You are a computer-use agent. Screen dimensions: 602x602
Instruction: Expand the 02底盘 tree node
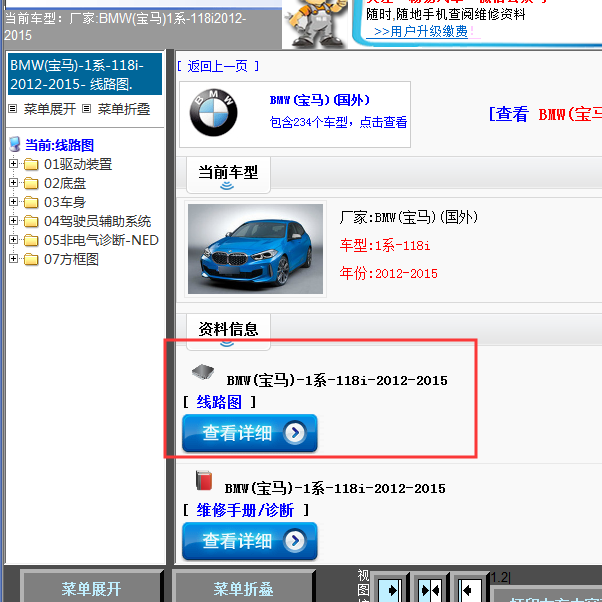pyautogui.click(x=13, y=183)
